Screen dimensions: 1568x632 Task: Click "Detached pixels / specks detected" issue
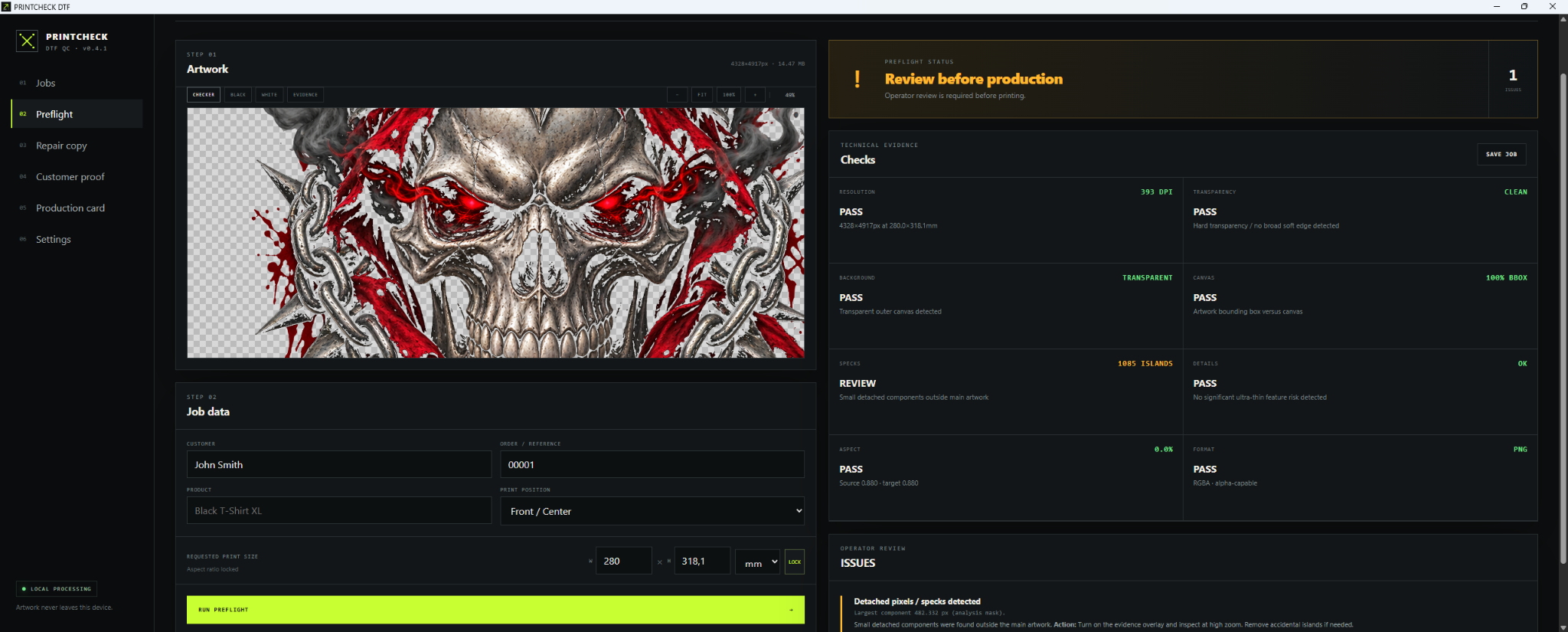pos(917,601)
